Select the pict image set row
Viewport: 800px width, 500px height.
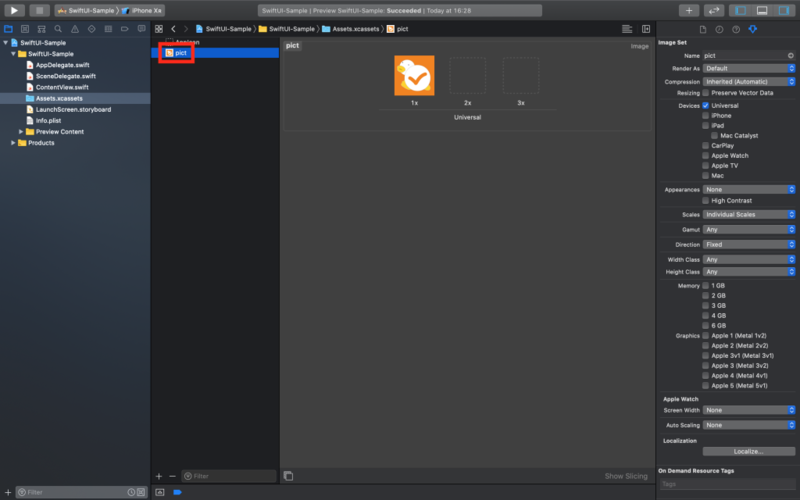[x=215, y=53]
